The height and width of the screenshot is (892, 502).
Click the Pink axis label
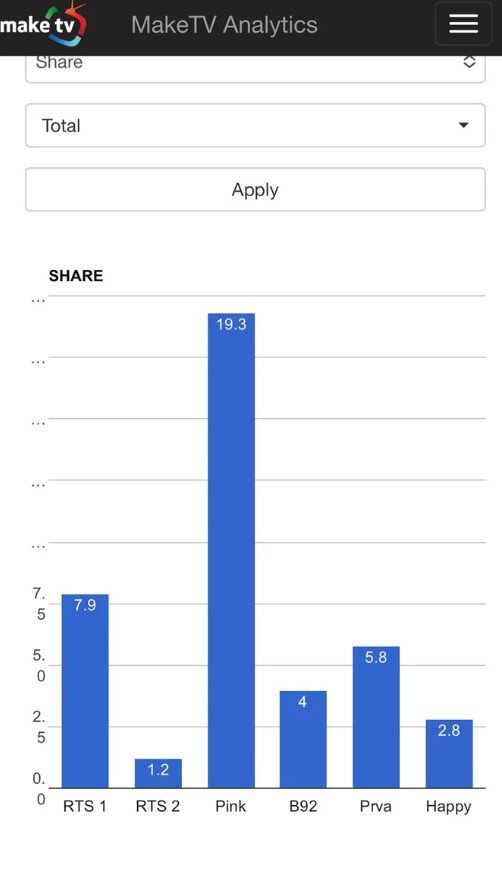point(231,807)
